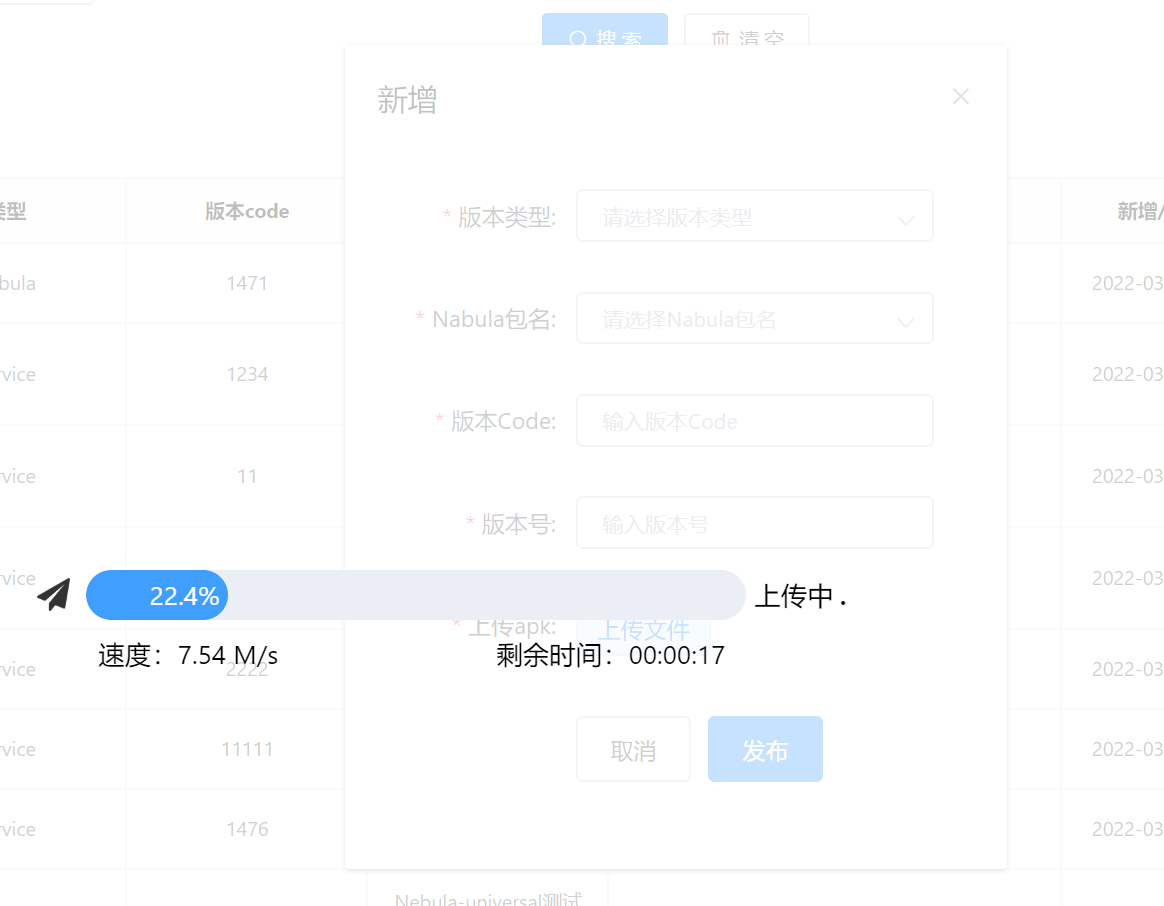Image resolution: width=1164 pixels, height=906 pixels.
Task: Open the 上传文件 file chooser link
Action: click(x=645, y=630)
